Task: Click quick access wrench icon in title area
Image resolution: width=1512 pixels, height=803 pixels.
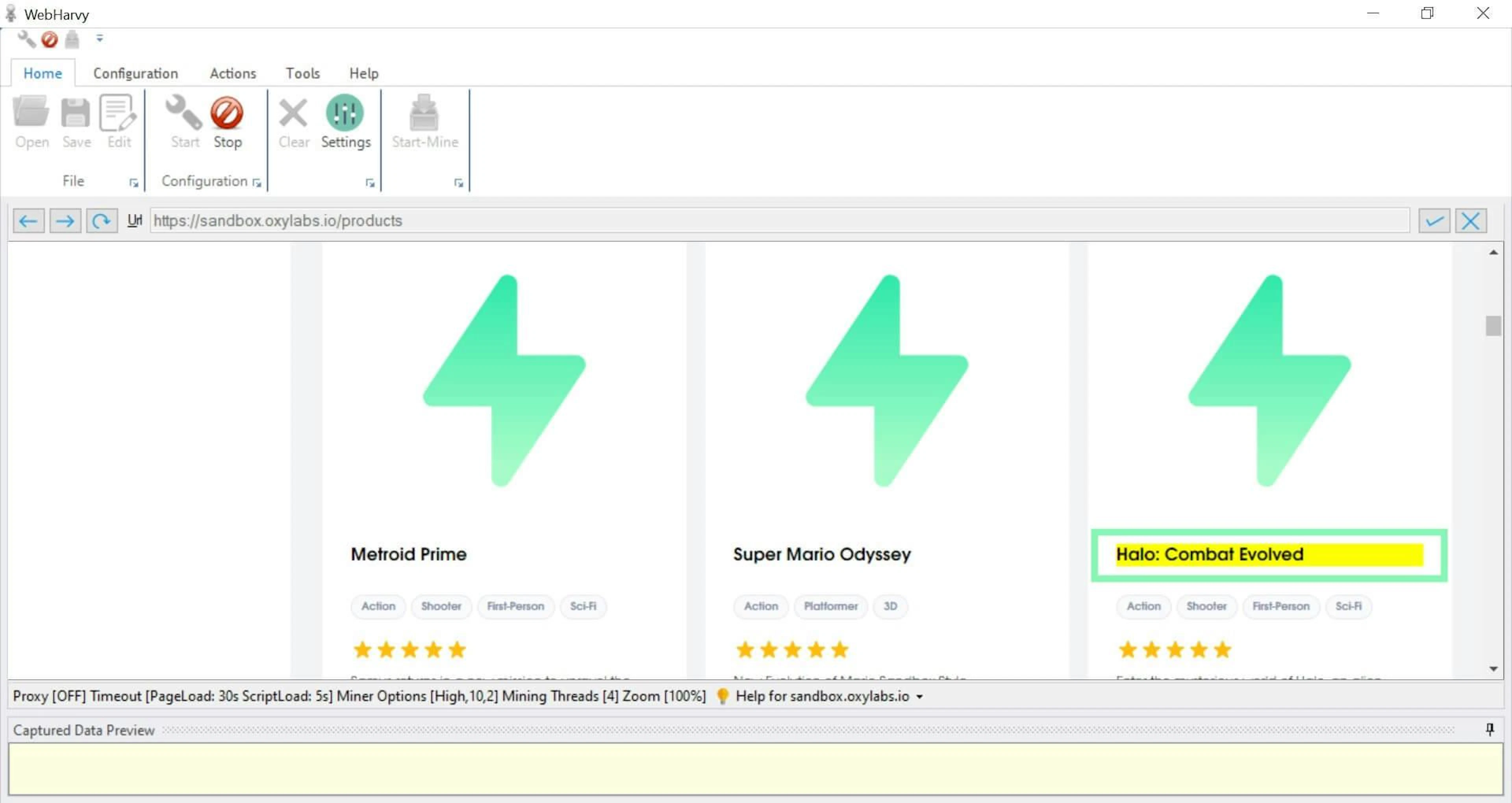Action: pyautogui.click(x=26, y=39)
